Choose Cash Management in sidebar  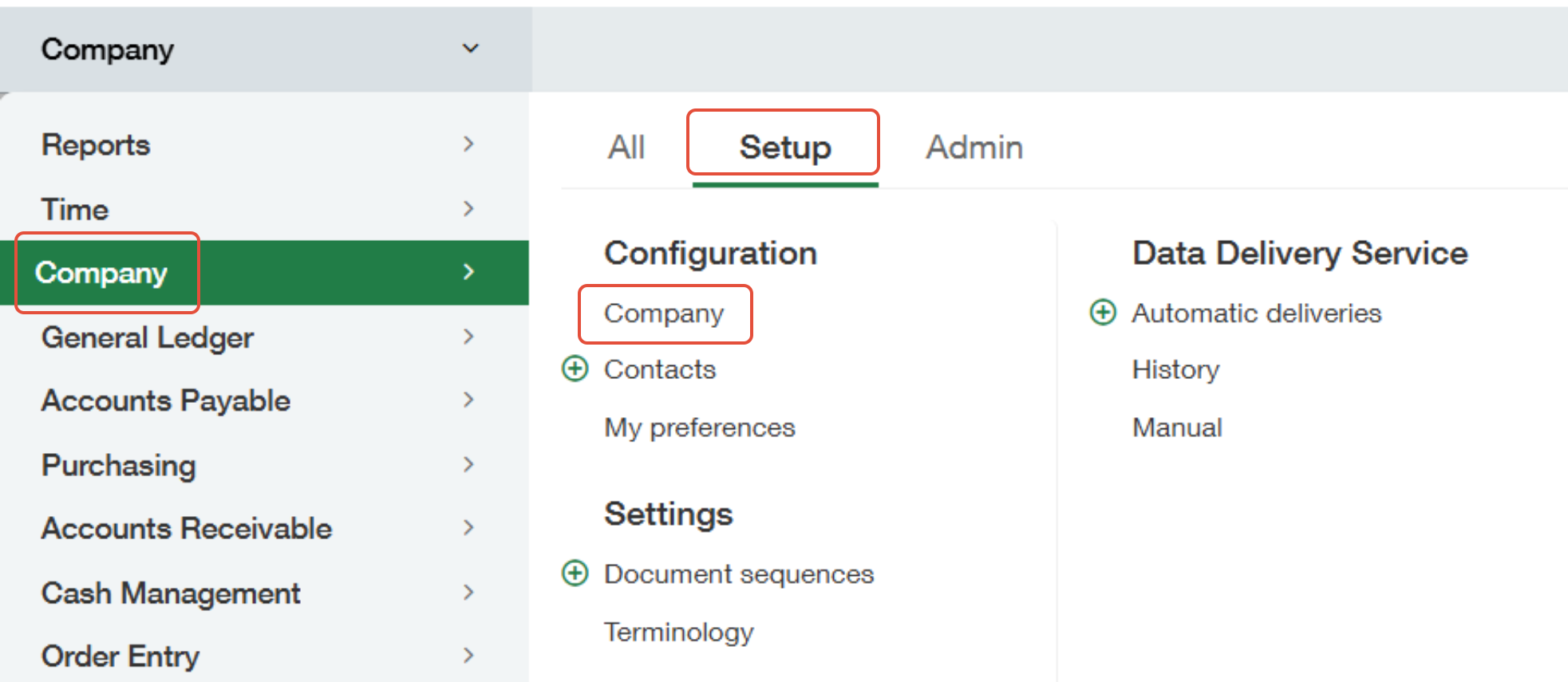(x=171, y=593)
